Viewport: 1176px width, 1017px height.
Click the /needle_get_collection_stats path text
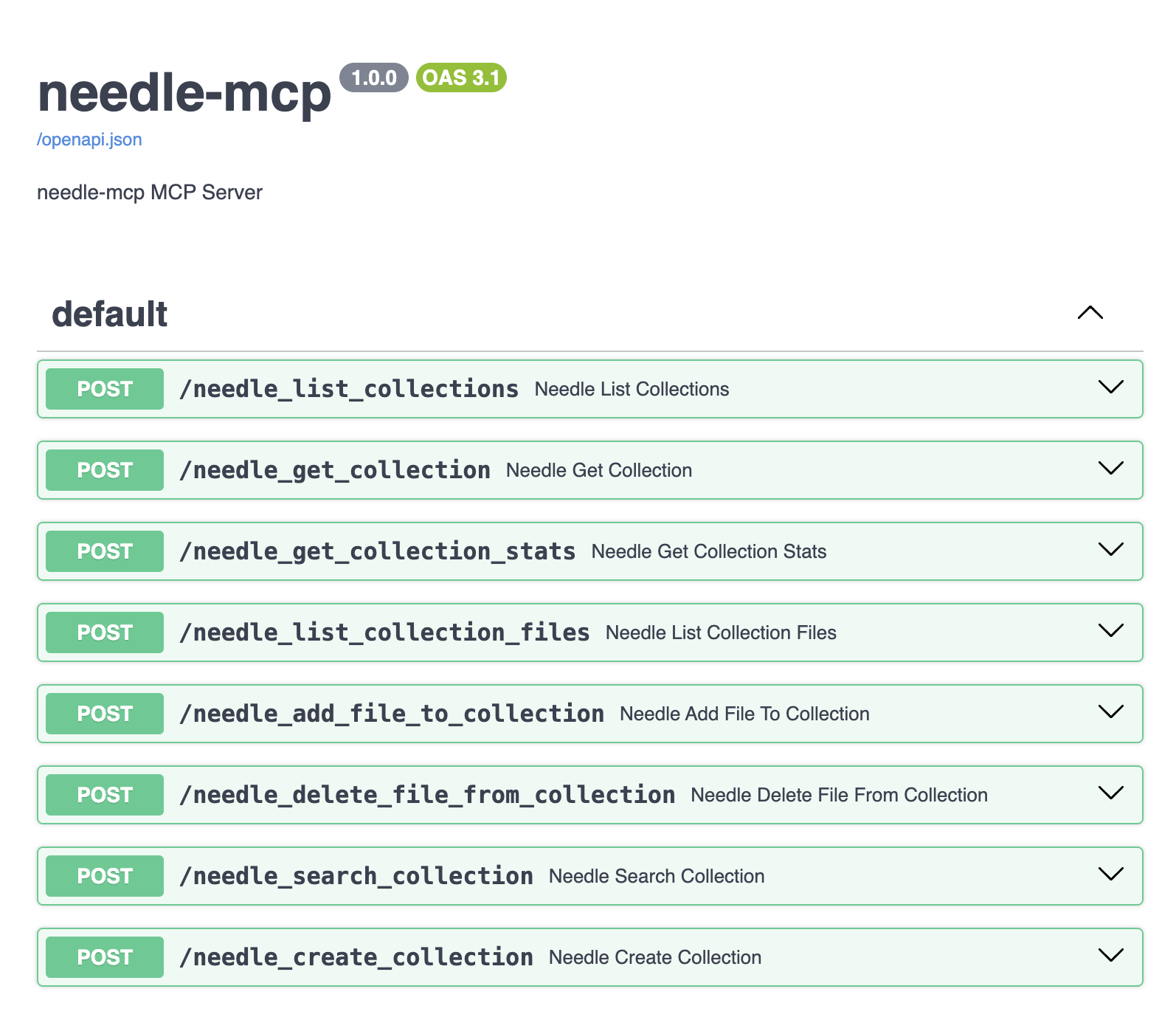[x=377, y=551]
